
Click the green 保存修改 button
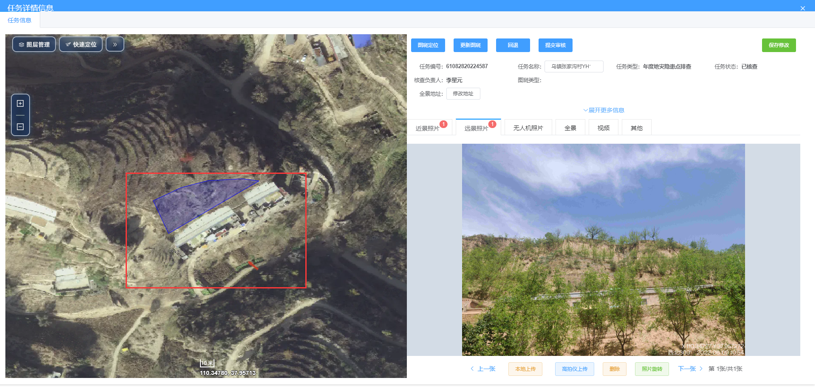coord(779,45)
